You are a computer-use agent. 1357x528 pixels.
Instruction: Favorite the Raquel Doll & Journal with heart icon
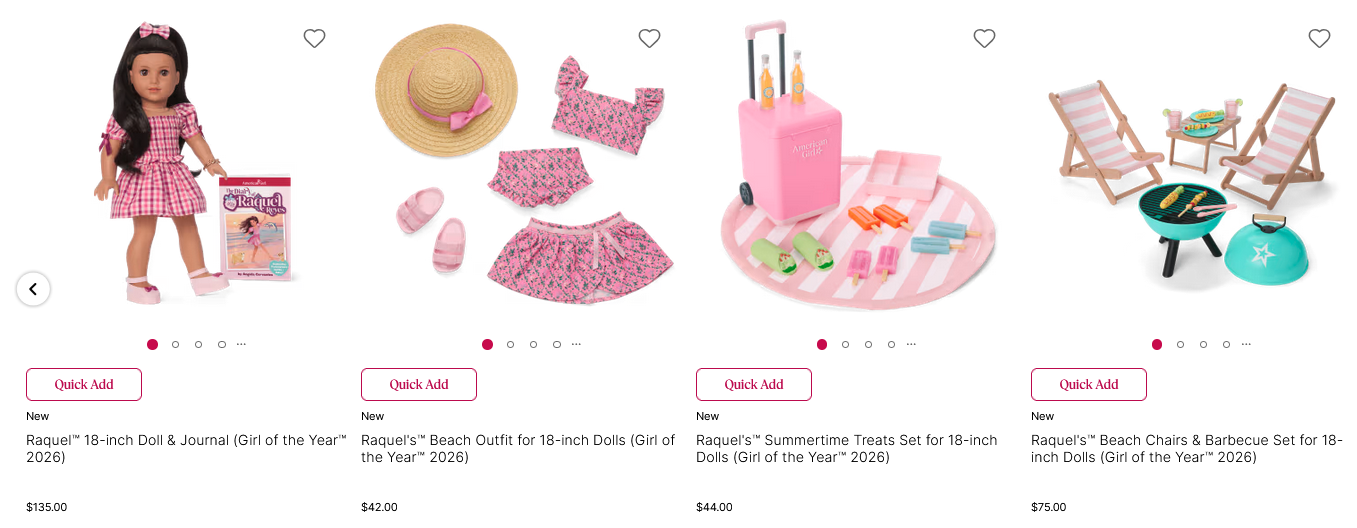[314, 39]
